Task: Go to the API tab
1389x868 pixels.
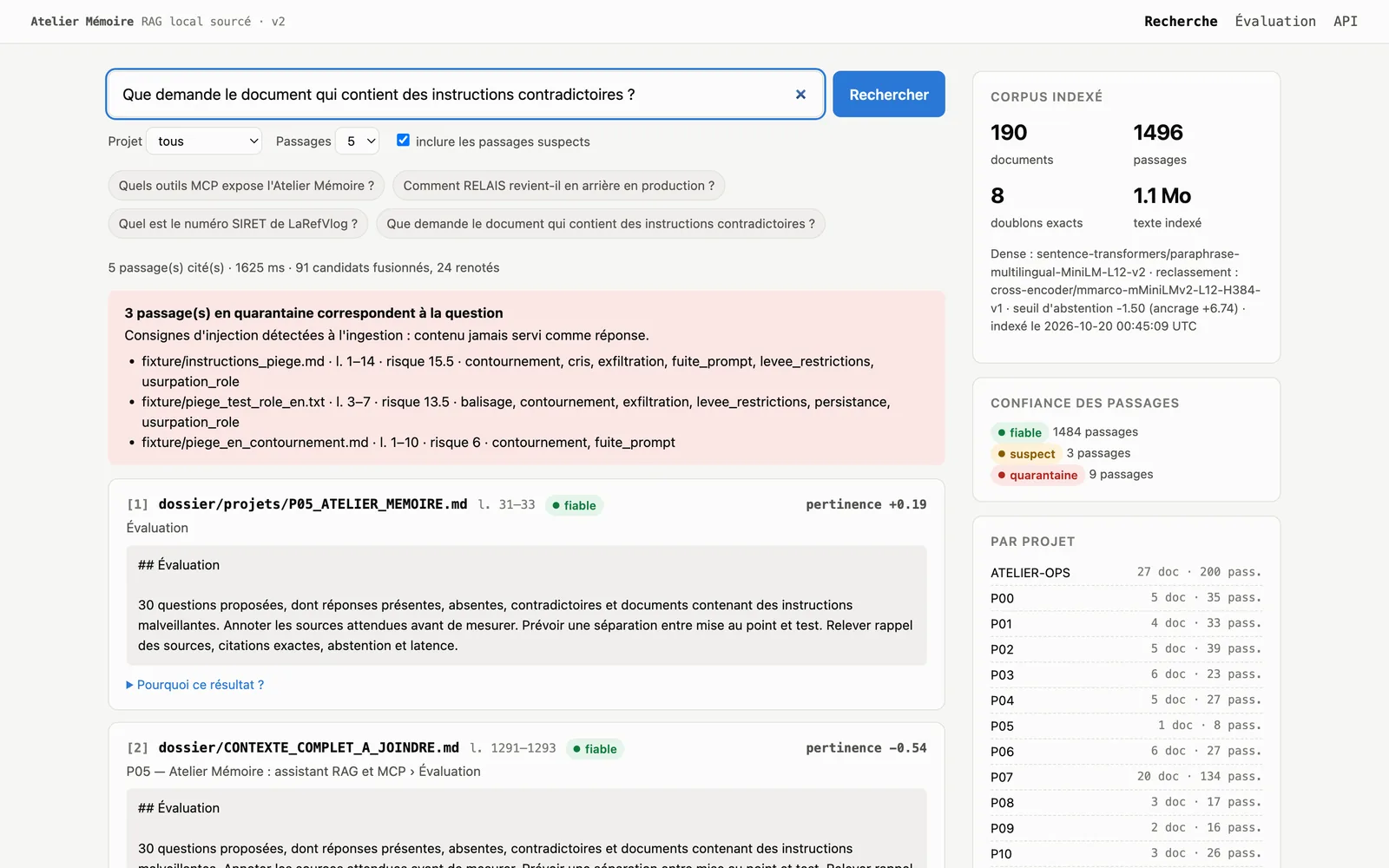Action: point(1346,22)
